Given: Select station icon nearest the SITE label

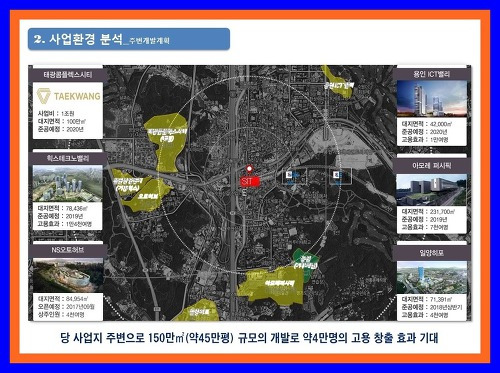Looking at the screenshot, I should [x=294, y=176].
